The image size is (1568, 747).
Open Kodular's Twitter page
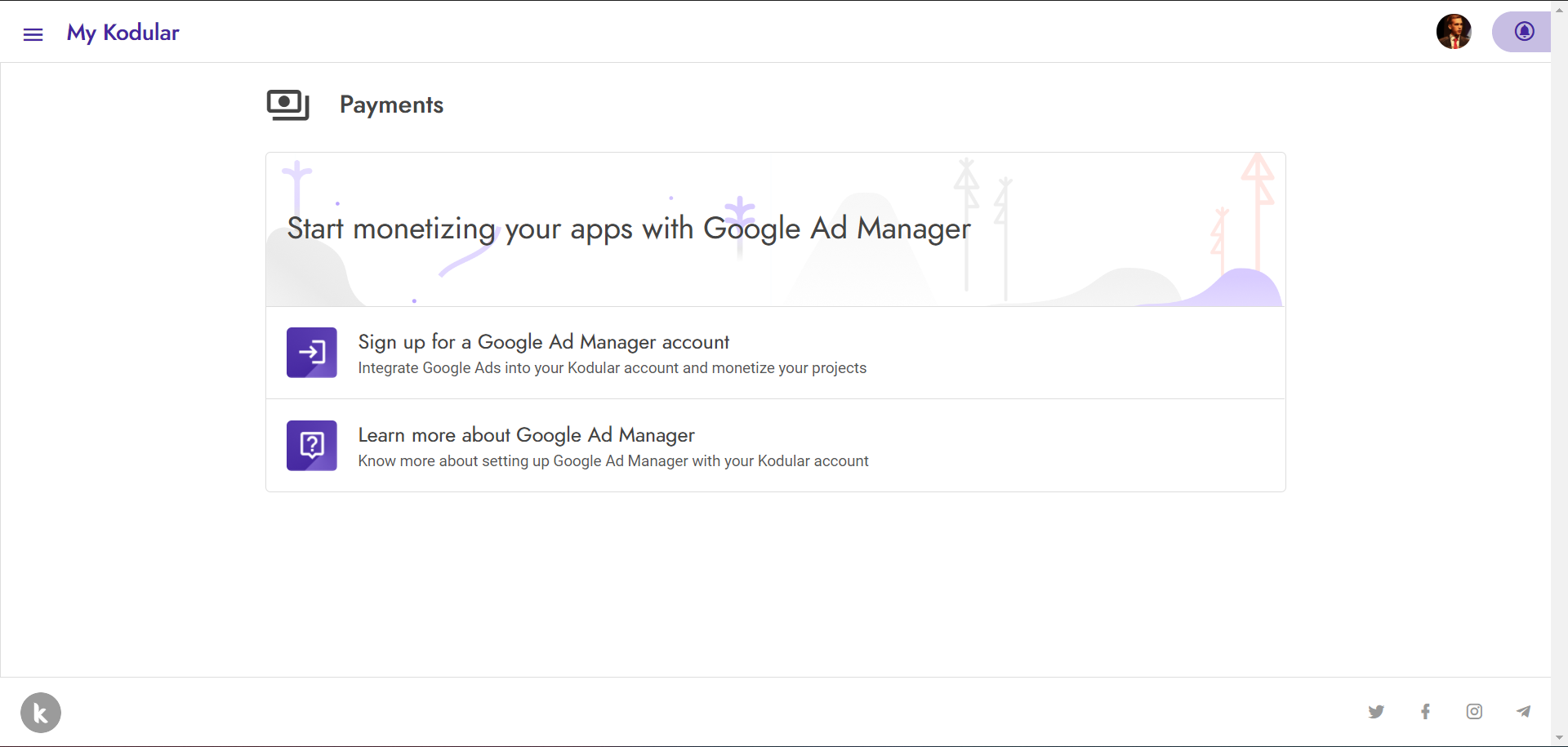tap(1376, 712)
